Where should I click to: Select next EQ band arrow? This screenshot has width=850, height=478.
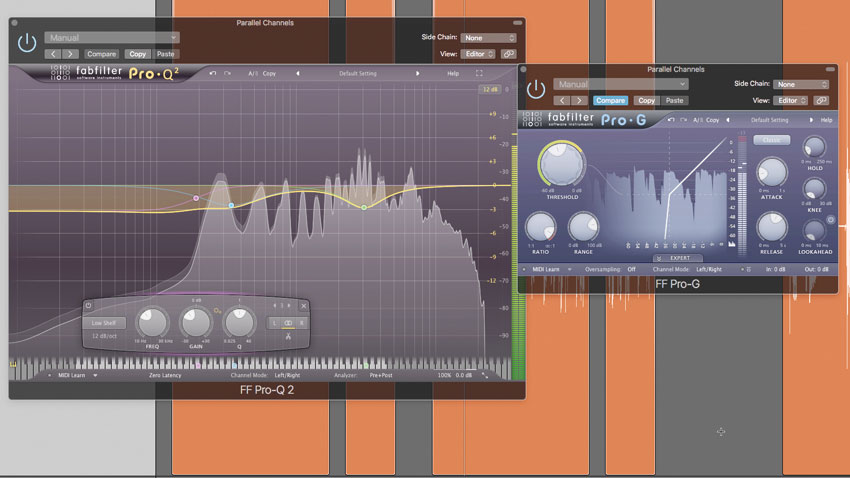[289, 306]
